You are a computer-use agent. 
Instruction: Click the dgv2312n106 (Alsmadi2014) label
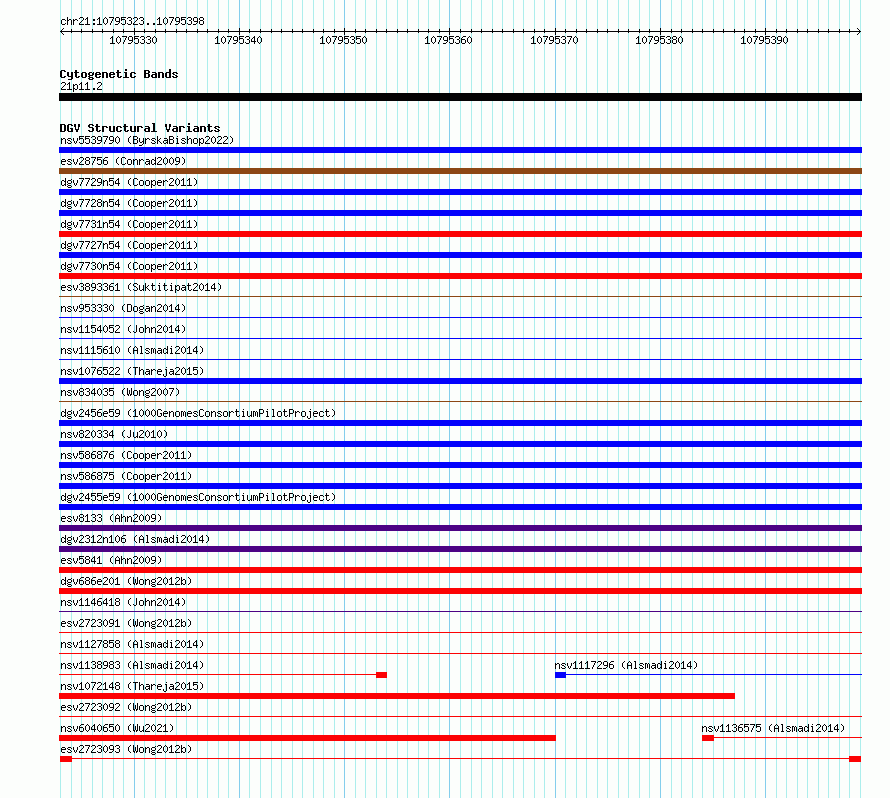tap(135, 539)
